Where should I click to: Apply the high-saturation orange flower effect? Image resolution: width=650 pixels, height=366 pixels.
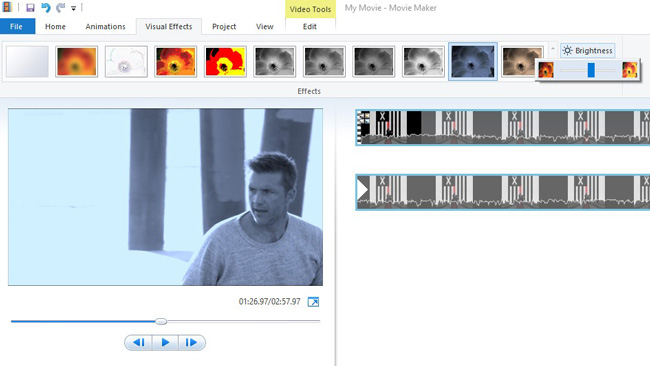click(x=175, y=61)
